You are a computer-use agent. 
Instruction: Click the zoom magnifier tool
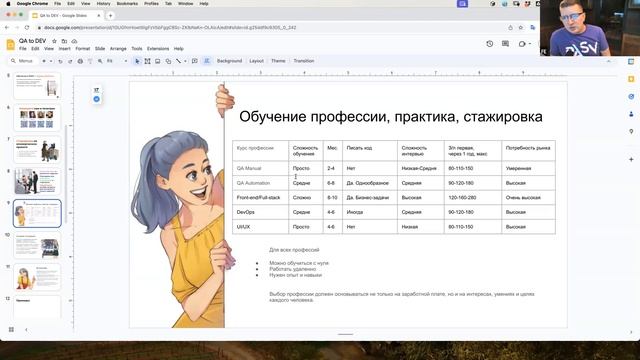[100, 61]
